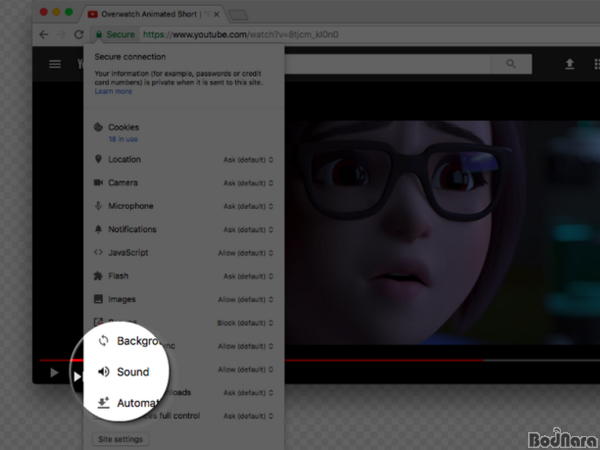This screenshot has width=600, height=450.
Task: Click the Images label
Action: pos(122,299)
